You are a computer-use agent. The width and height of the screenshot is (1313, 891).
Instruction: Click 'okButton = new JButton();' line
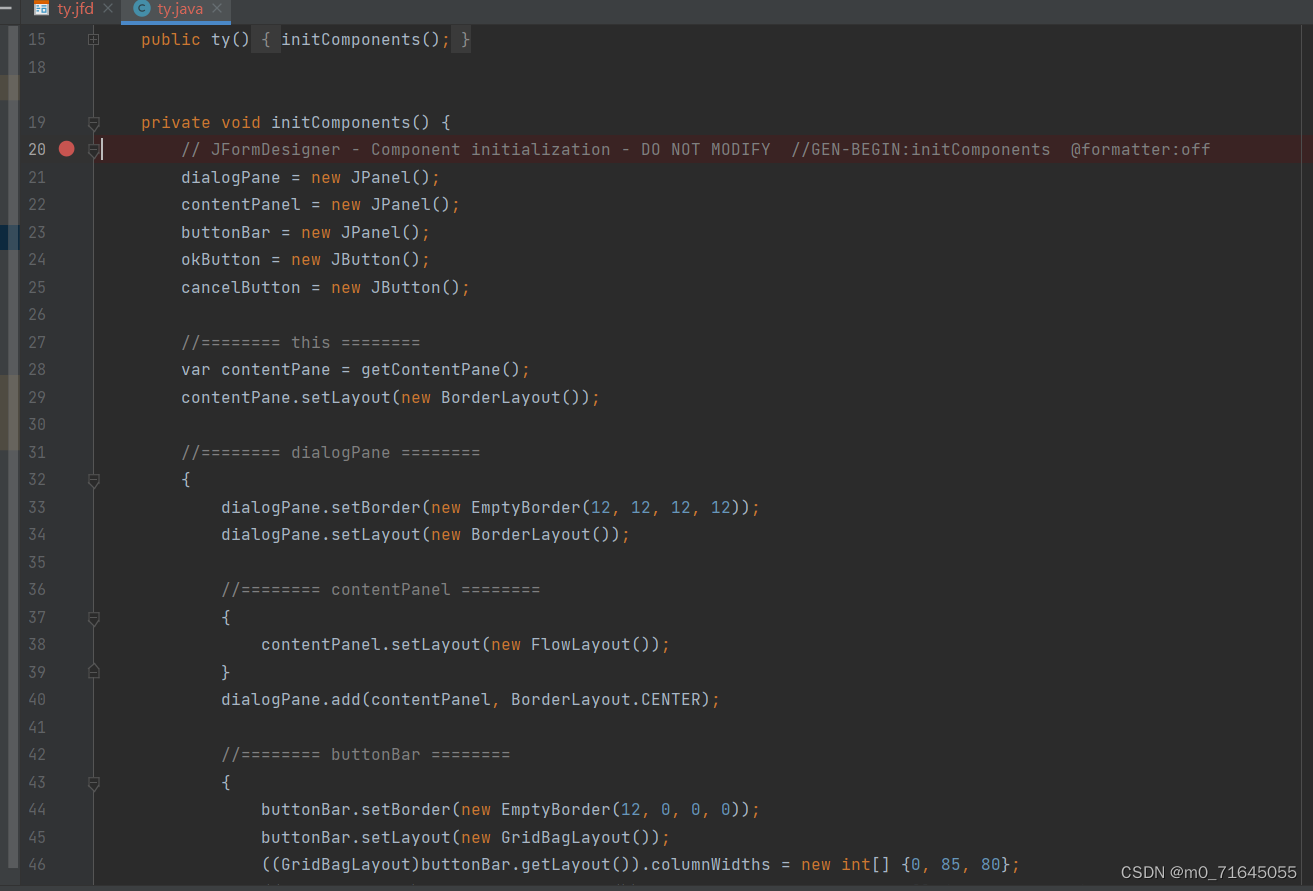coord(306,259)
